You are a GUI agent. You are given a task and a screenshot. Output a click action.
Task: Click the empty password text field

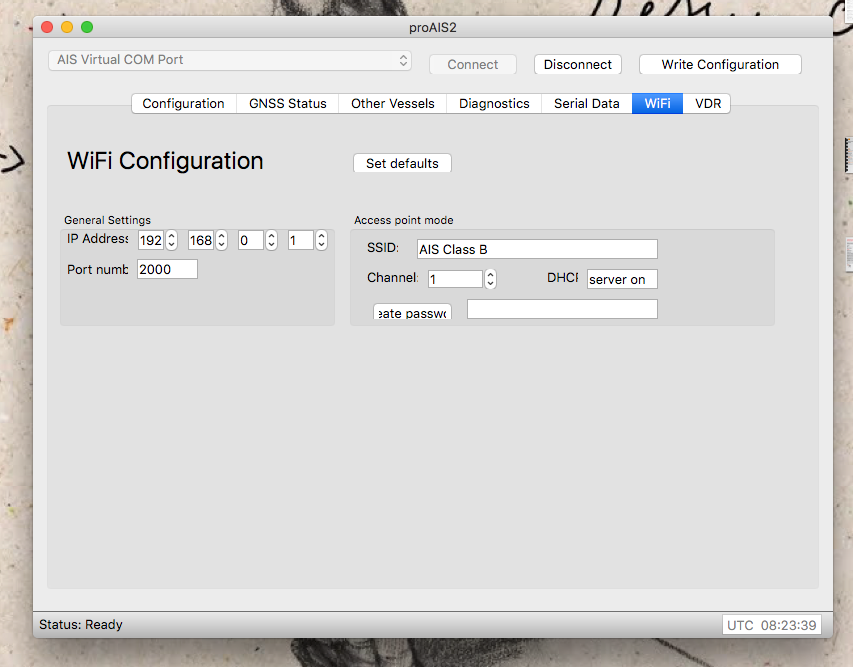pyautogui.click(x=562, y=309)
